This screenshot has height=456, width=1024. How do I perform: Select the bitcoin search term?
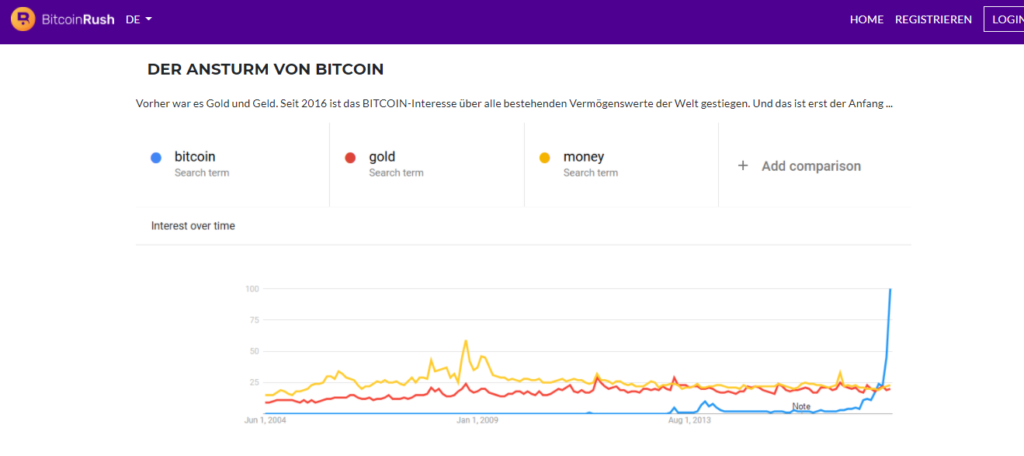click(x=195, y=157)
